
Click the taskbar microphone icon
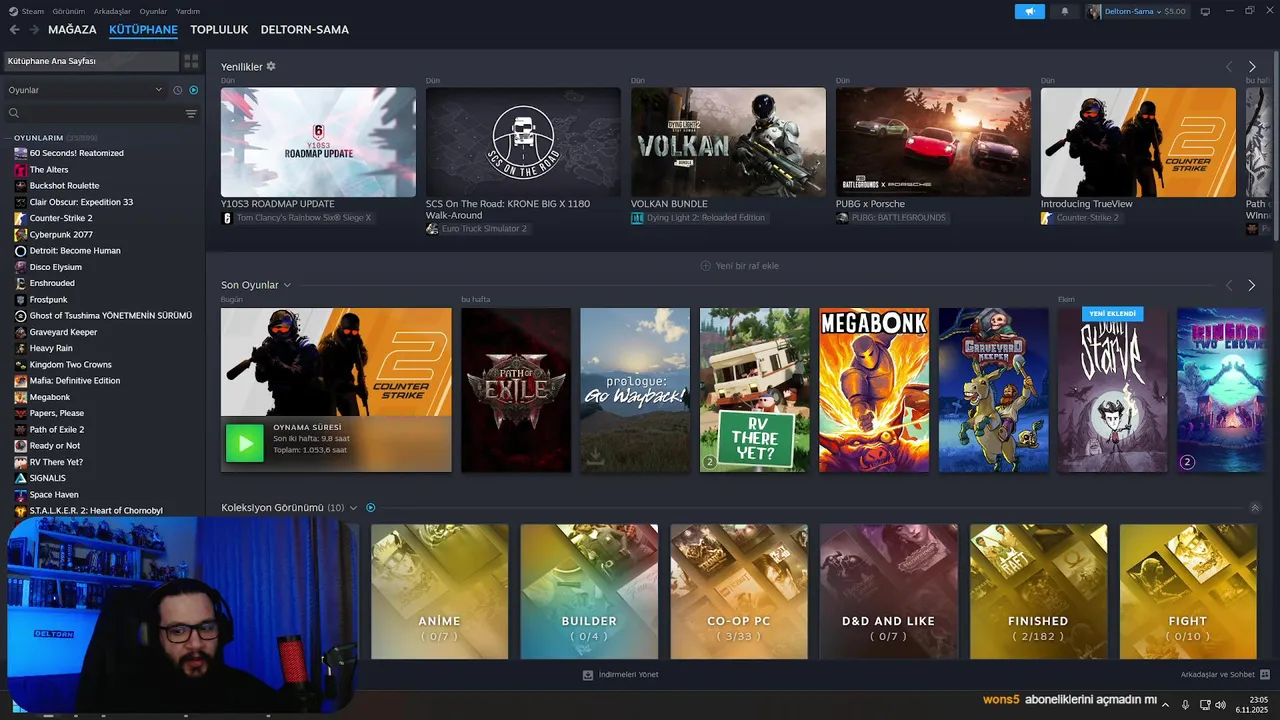(1185, 705)
